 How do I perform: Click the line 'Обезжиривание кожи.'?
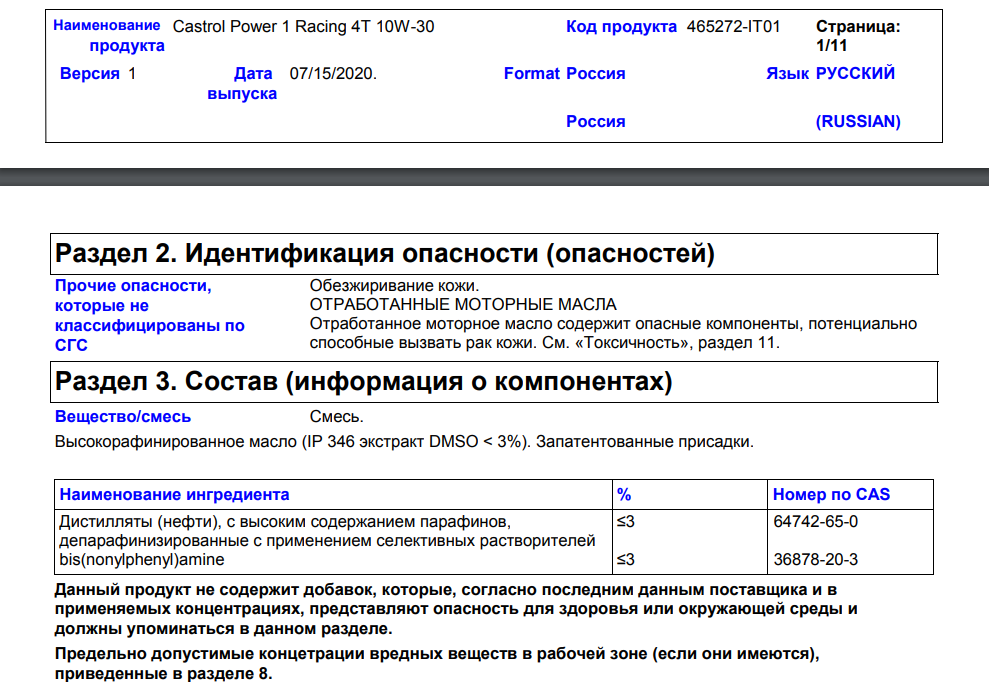coord(394,286)
